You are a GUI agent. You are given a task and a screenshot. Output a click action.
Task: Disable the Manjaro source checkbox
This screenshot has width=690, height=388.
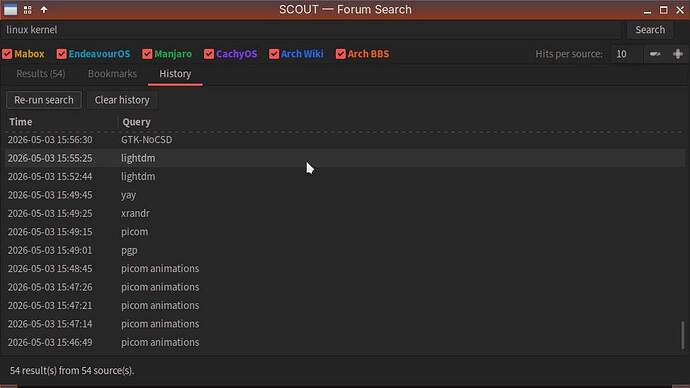pos(147,54)
